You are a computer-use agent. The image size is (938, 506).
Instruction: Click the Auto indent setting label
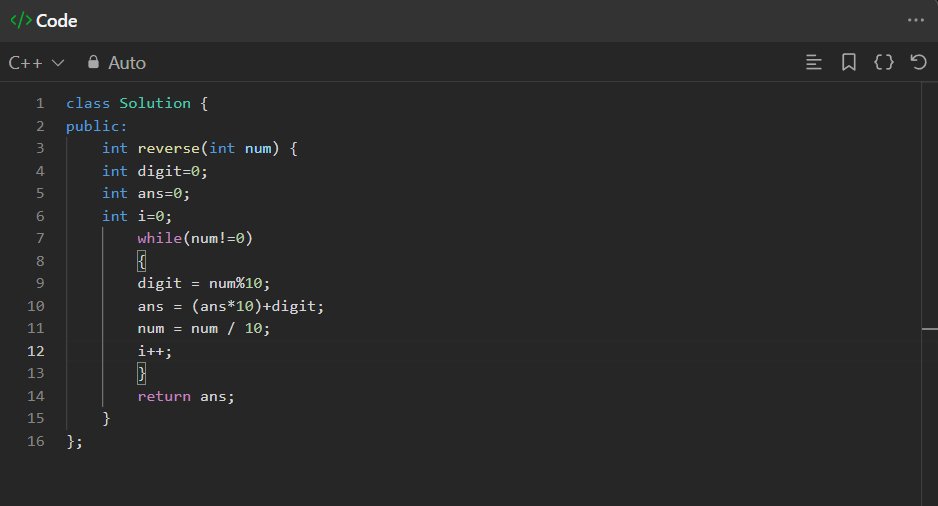127,63
